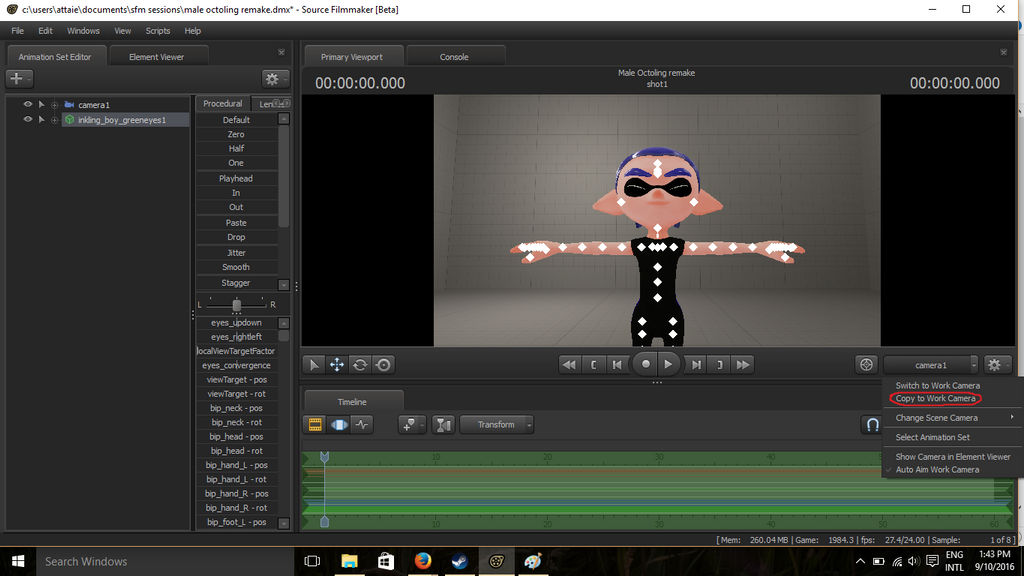Step forward one frame
The width and height of the screenshot is (1024, 576).
click(x=696, y=365)
